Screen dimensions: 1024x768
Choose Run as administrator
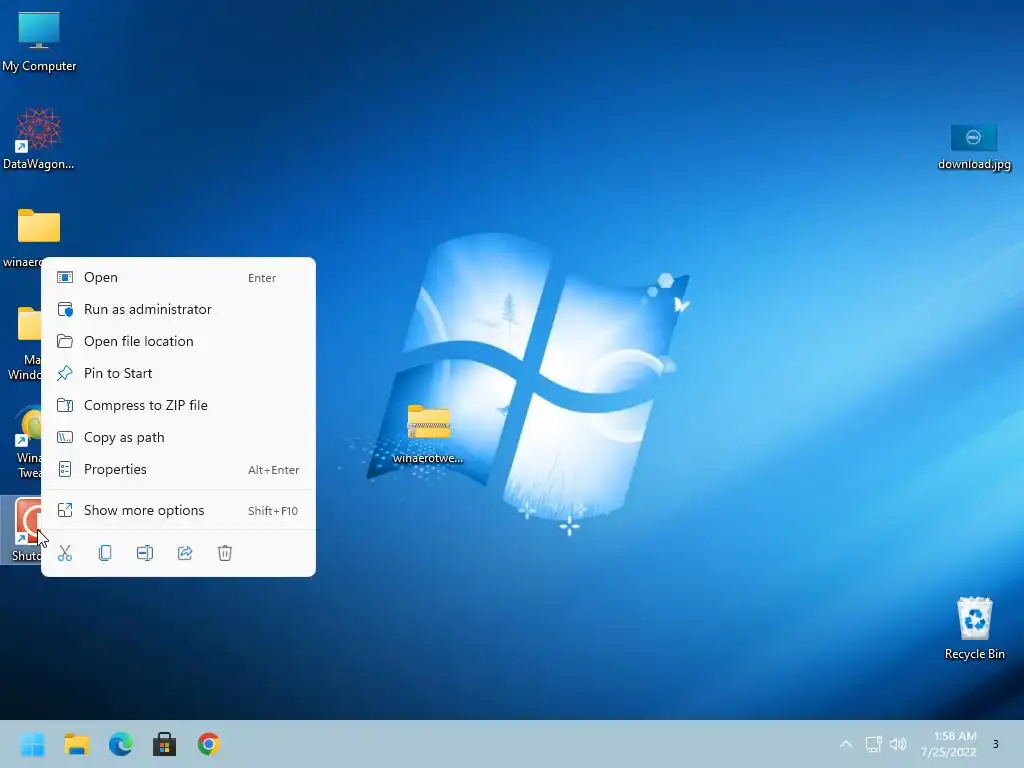(x=178, y=310)
